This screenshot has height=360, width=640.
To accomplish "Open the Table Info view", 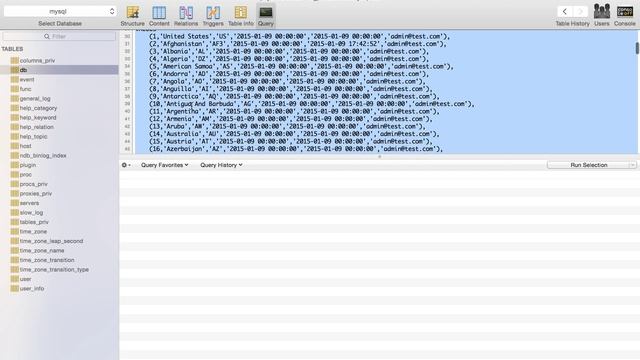I will (240, 16).
